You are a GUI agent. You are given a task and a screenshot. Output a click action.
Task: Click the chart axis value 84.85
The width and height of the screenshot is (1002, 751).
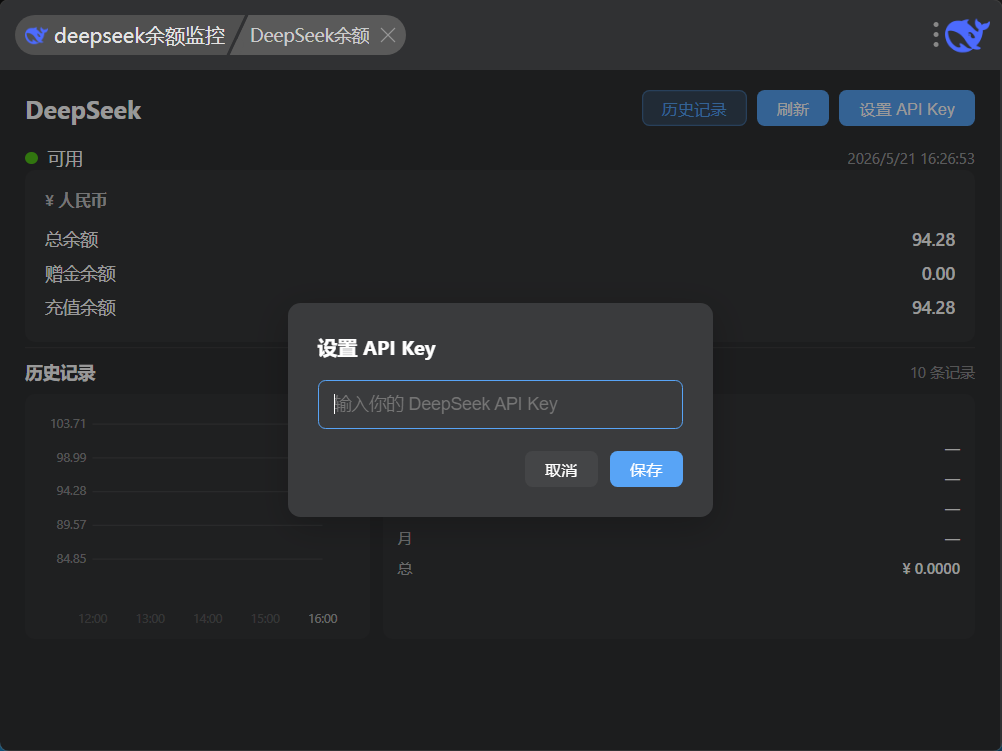click(x=71, y=559)
